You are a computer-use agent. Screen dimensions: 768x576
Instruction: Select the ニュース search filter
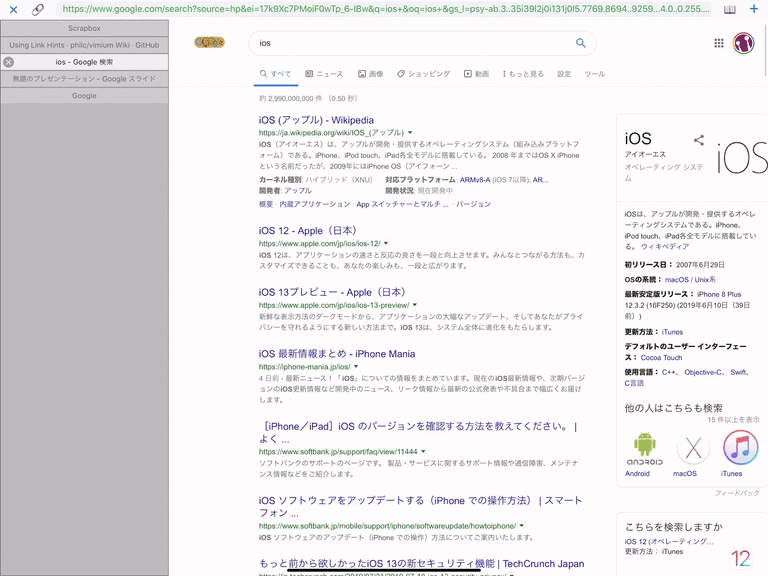click(324, 74)
